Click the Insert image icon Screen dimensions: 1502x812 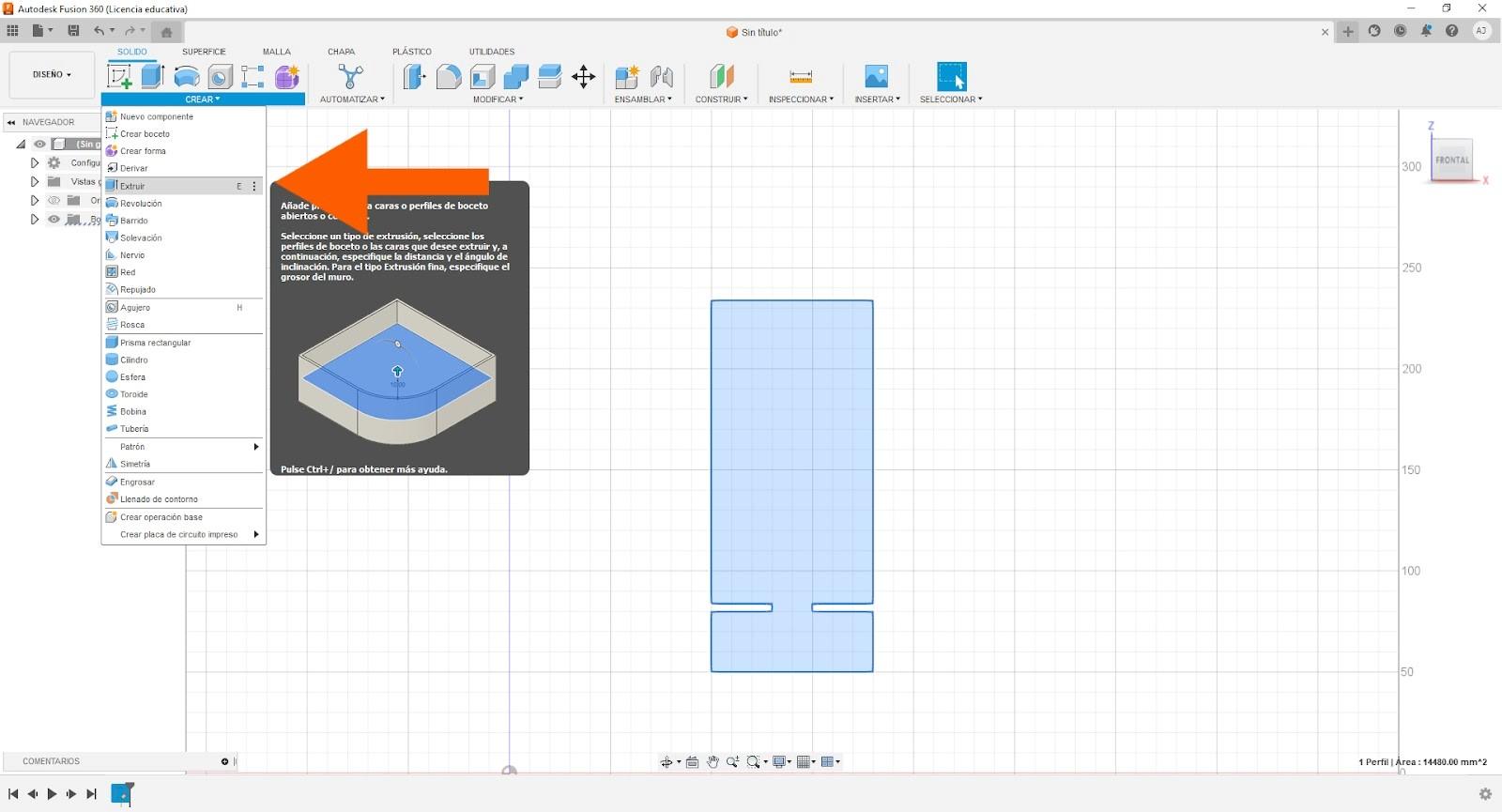click(x=877, y=76)
